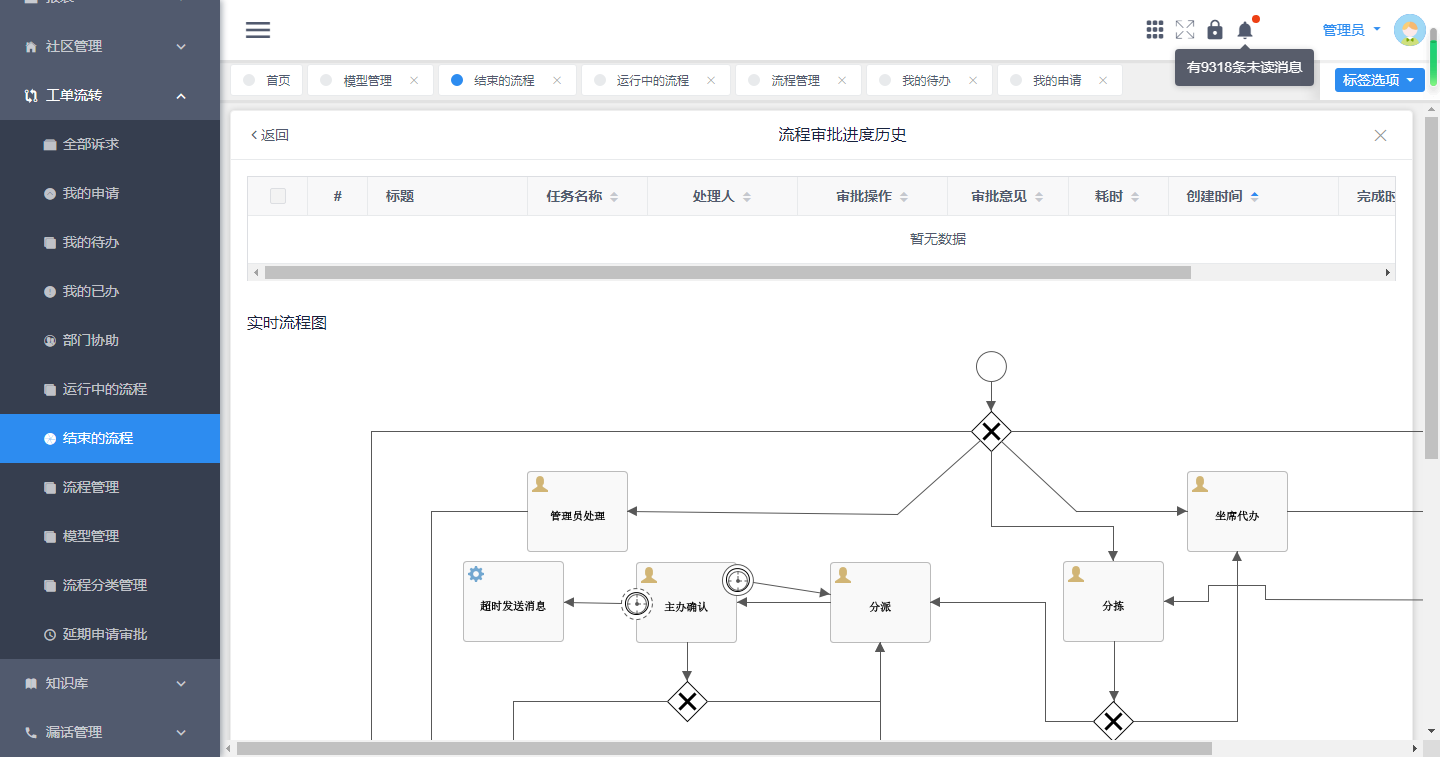Toggle the hamburger sidebar menu
Viewport: 1440px width, 757px height.
pyautogui.click(x=258, y=30)
